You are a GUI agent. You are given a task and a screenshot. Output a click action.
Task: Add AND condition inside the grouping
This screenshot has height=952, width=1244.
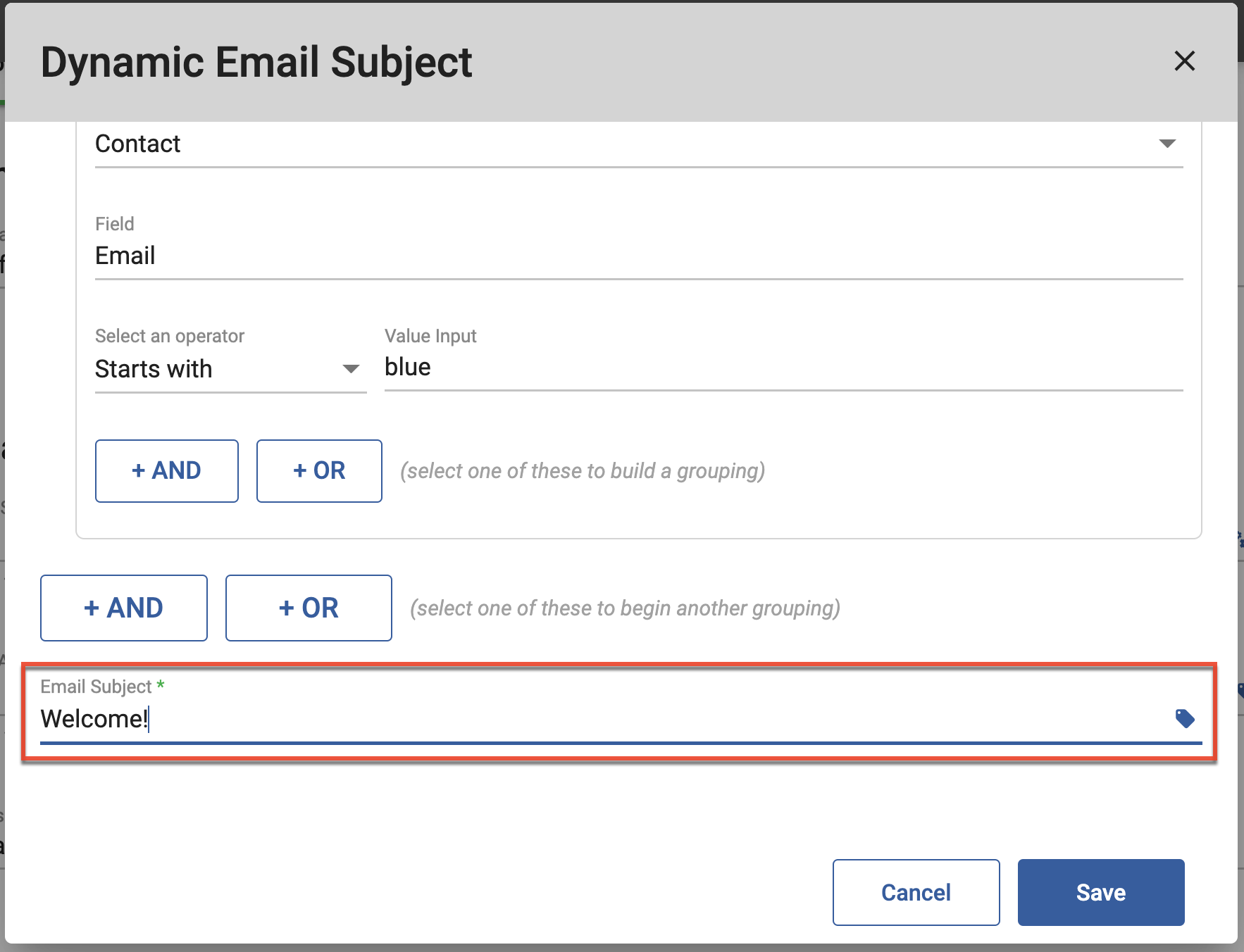coord(167,471)
